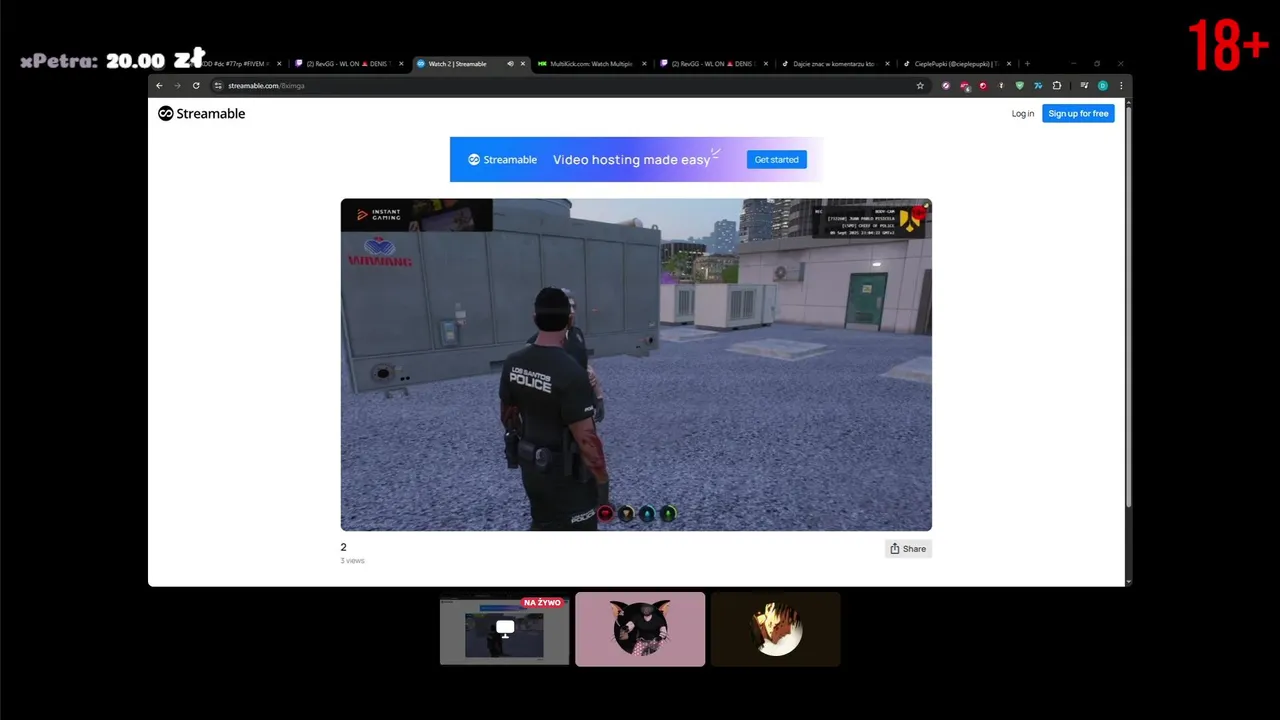The height and width of the screenshot is (720, 1280).
Task: Open the media control music-note icon
Action: coord(1084,86)
